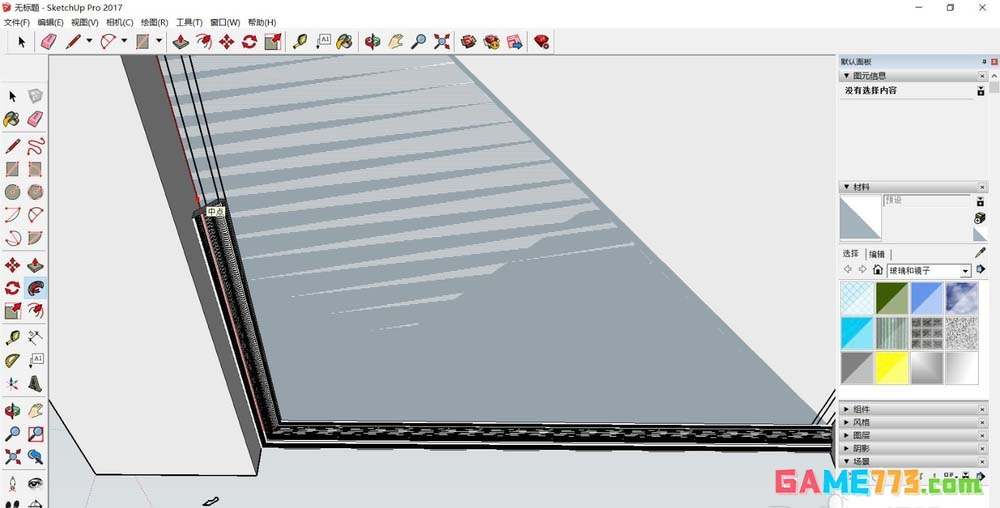Image resolution: width=1000 pixels, height=508 pixels.
Task: Pick the Polygon tool in the left palette
Action: point(36,192)
